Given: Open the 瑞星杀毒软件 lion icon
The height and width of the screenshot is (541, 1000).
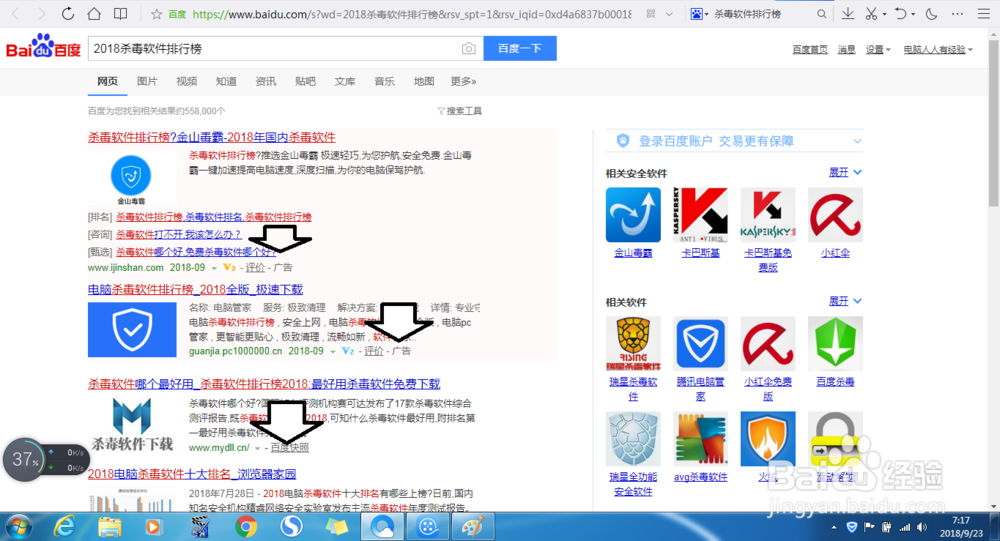Looking at the screenshot, I should pyautogui.click(x=633, y=343).
